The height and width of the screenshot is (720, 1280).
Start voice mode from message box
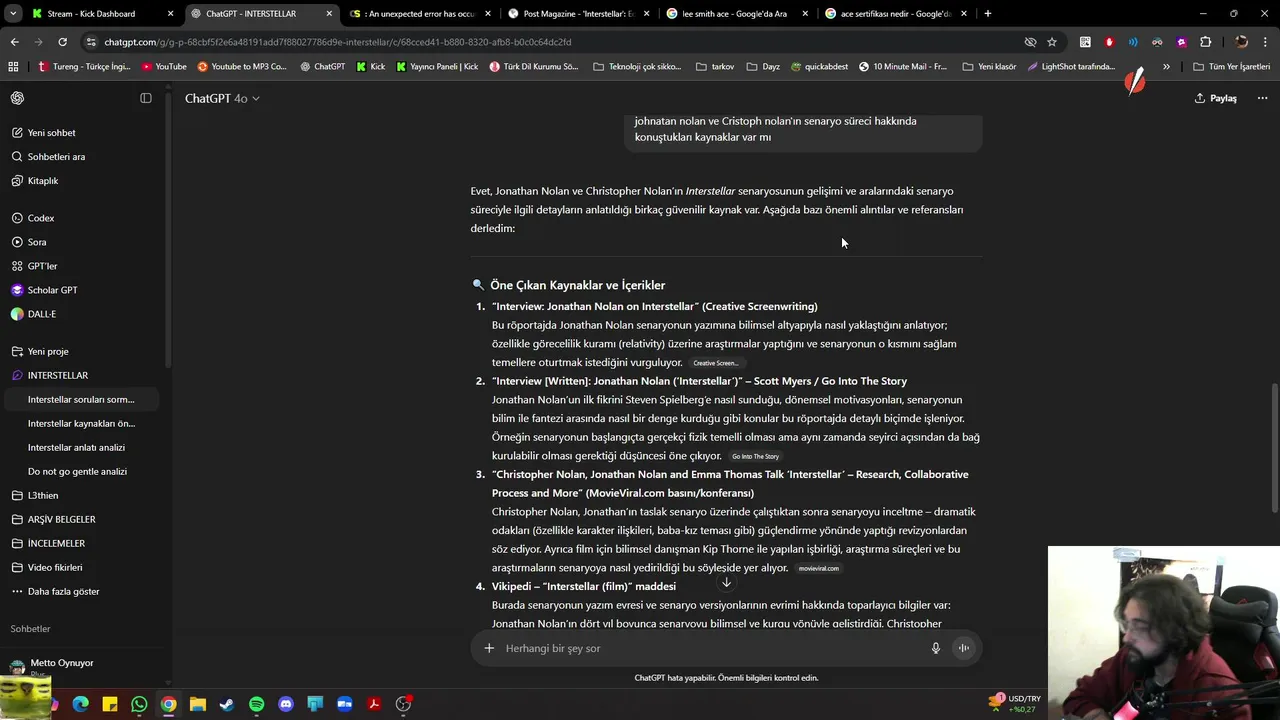tap(964, 648)
